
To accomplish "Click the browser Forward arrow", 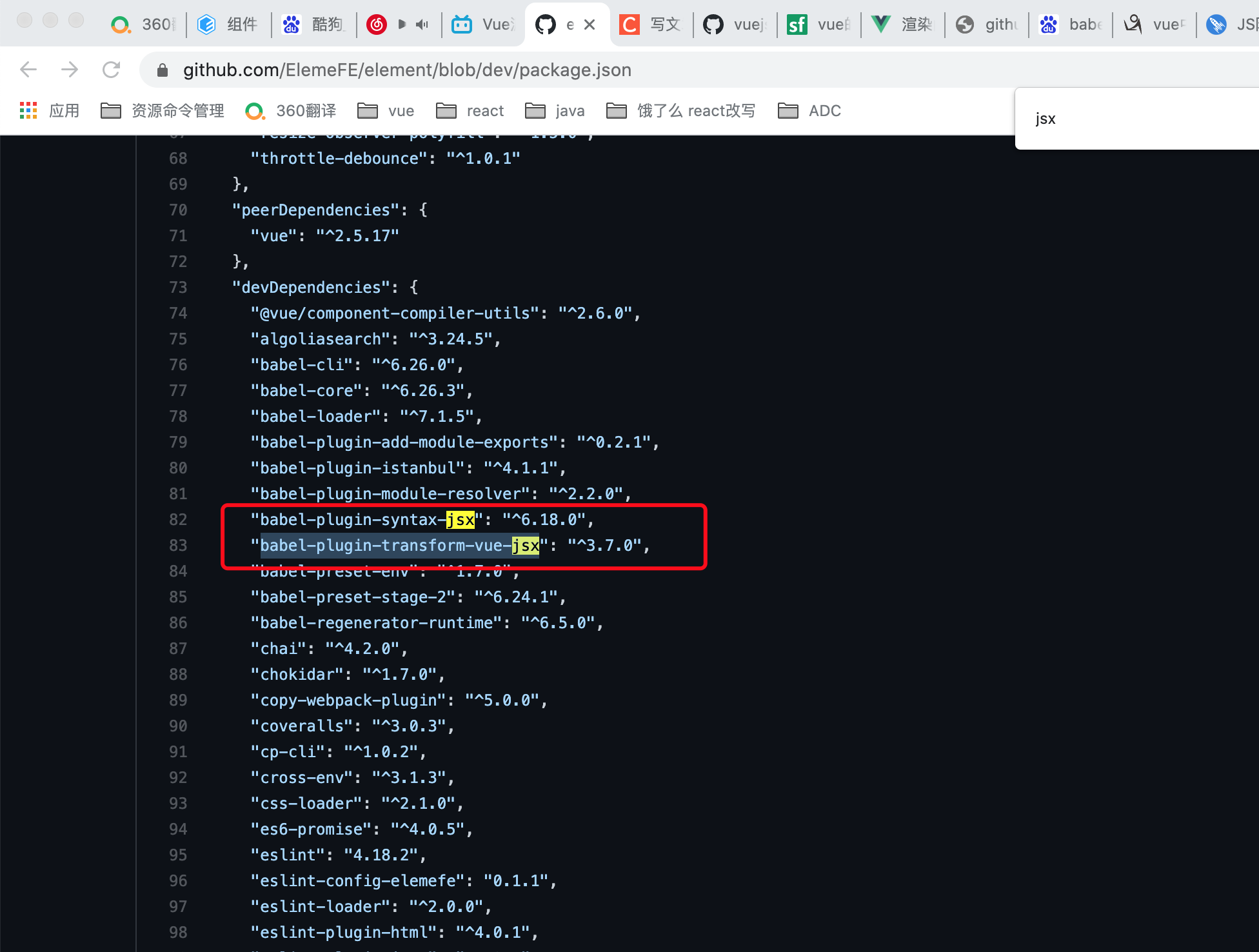I will [70, 70].
